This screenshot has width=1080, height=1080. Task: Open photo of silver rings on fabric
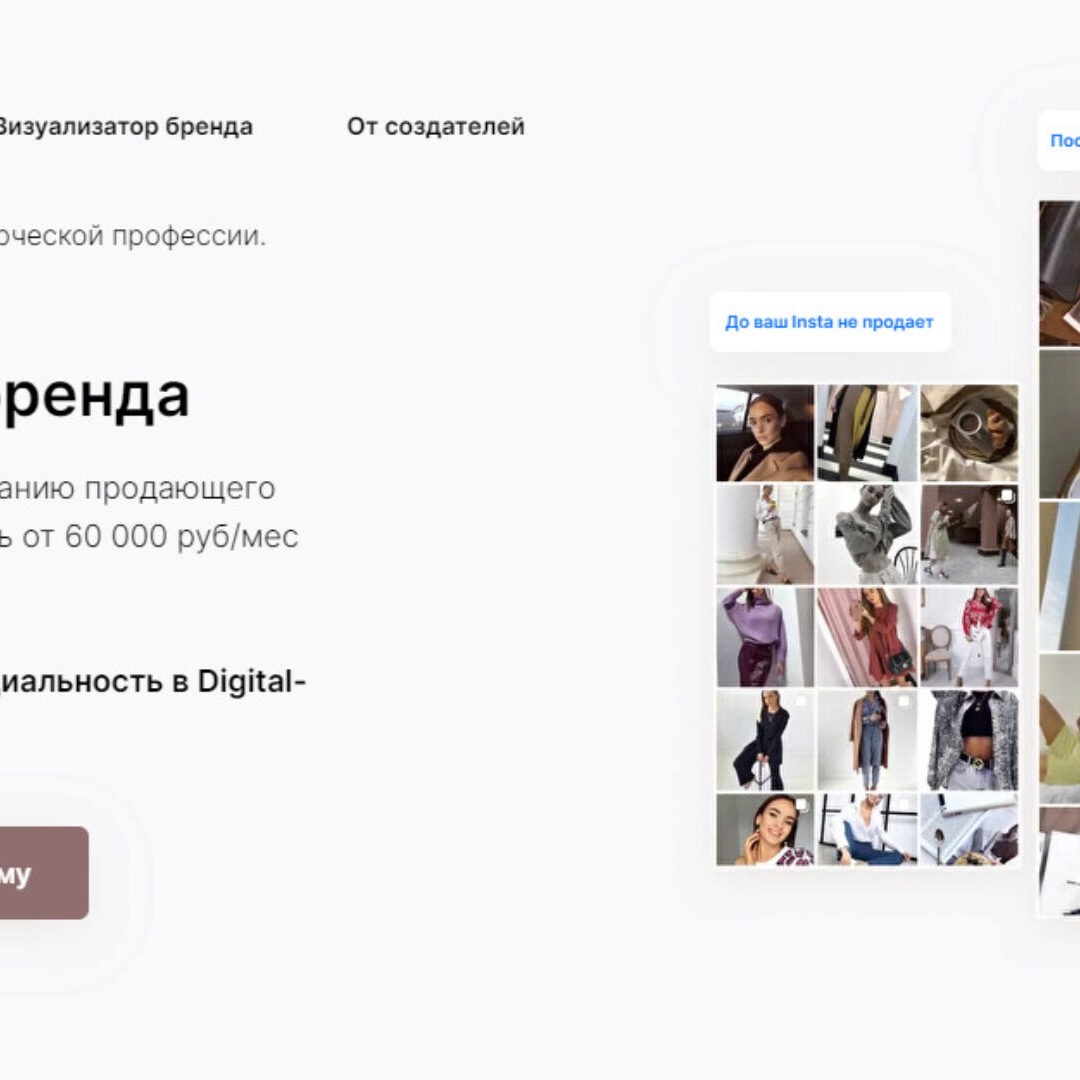coord(969,433)
